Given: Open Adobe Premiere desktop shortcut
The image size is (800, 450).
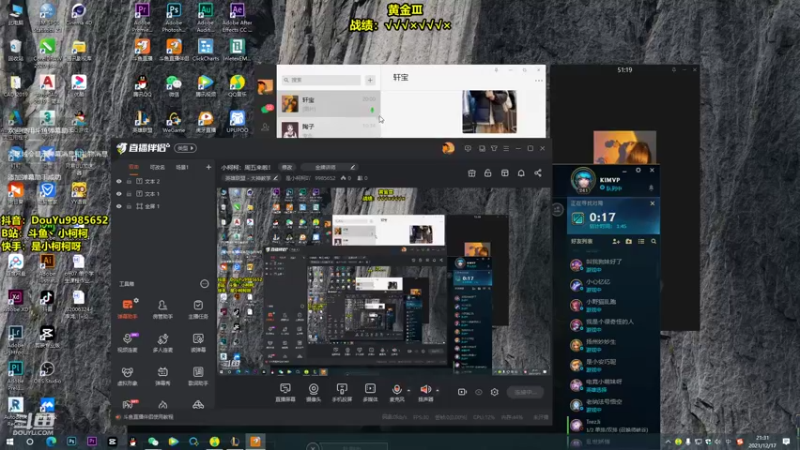Looking at the screenshot, I should coord(142,17).
